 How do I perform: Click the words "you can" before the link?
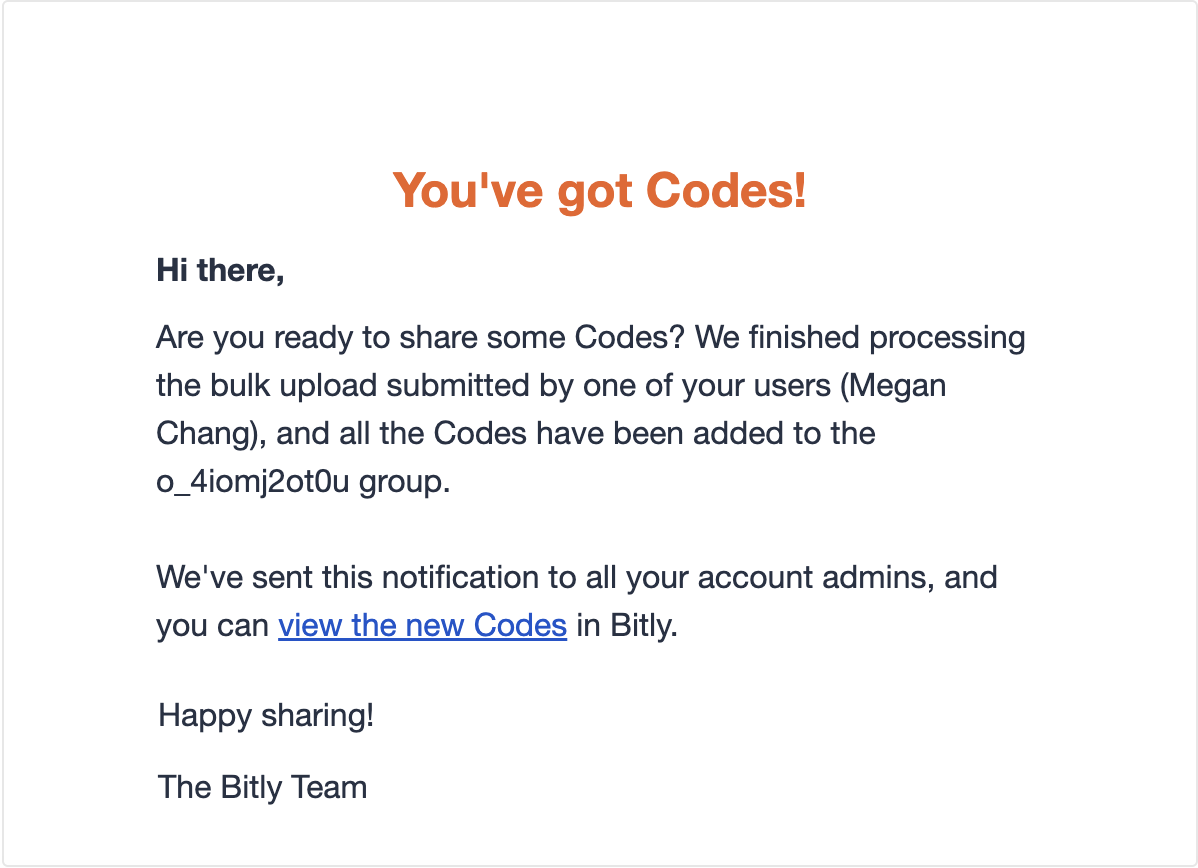(x=212, y=627)
